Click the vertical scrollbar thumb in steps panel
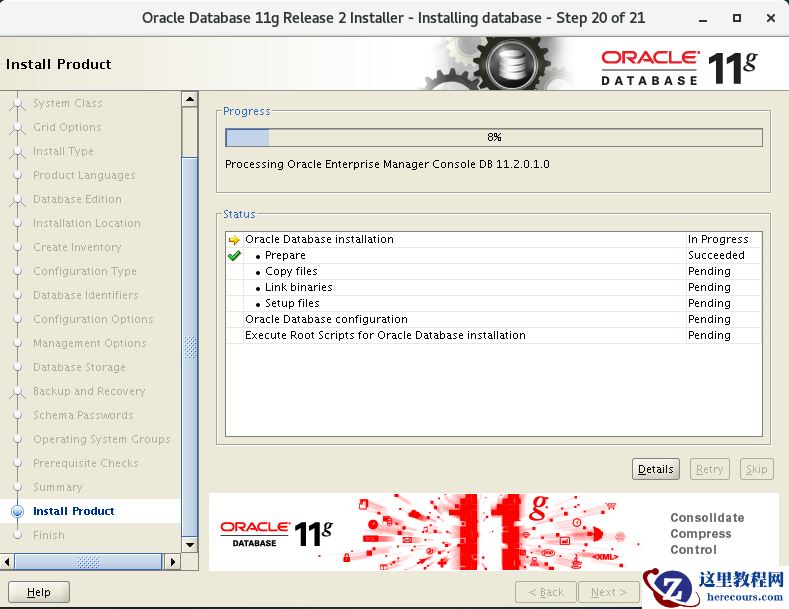 190,347
